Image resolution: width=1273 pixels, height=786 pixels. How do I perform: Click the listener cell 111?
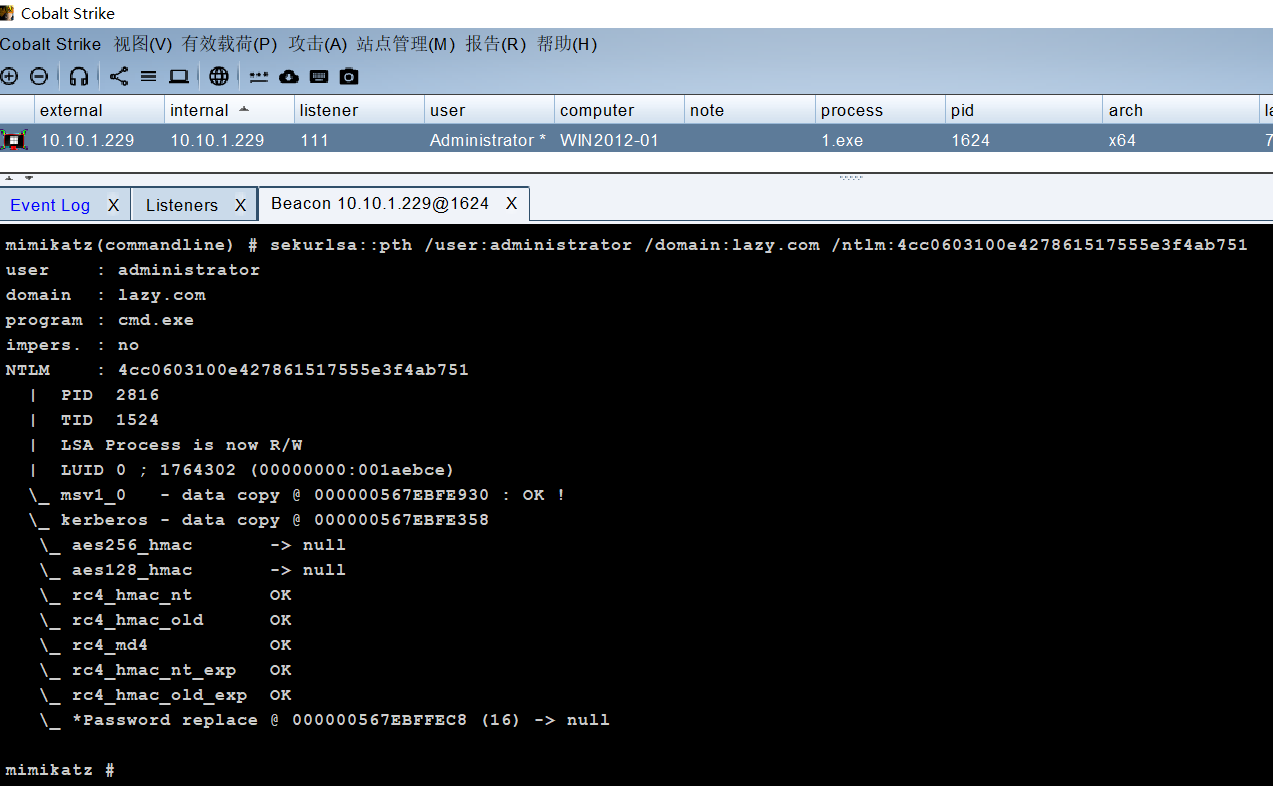314,140
